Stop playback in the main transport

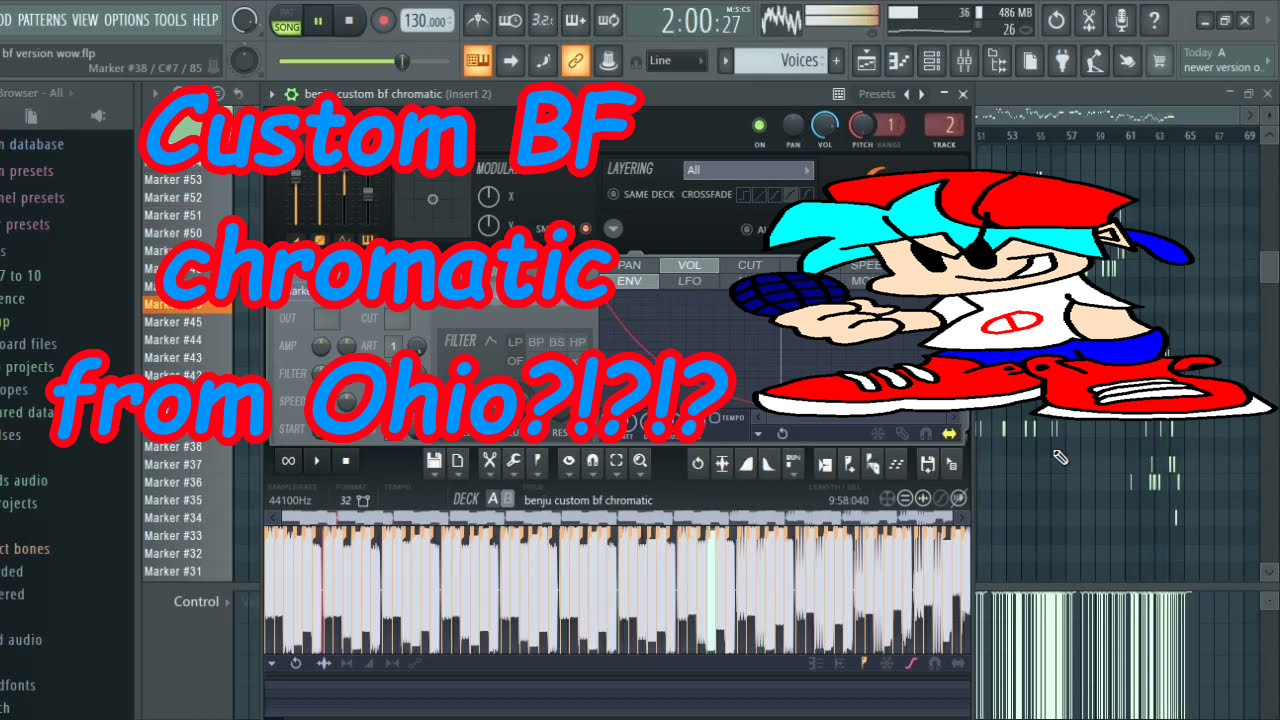(349, 20)
